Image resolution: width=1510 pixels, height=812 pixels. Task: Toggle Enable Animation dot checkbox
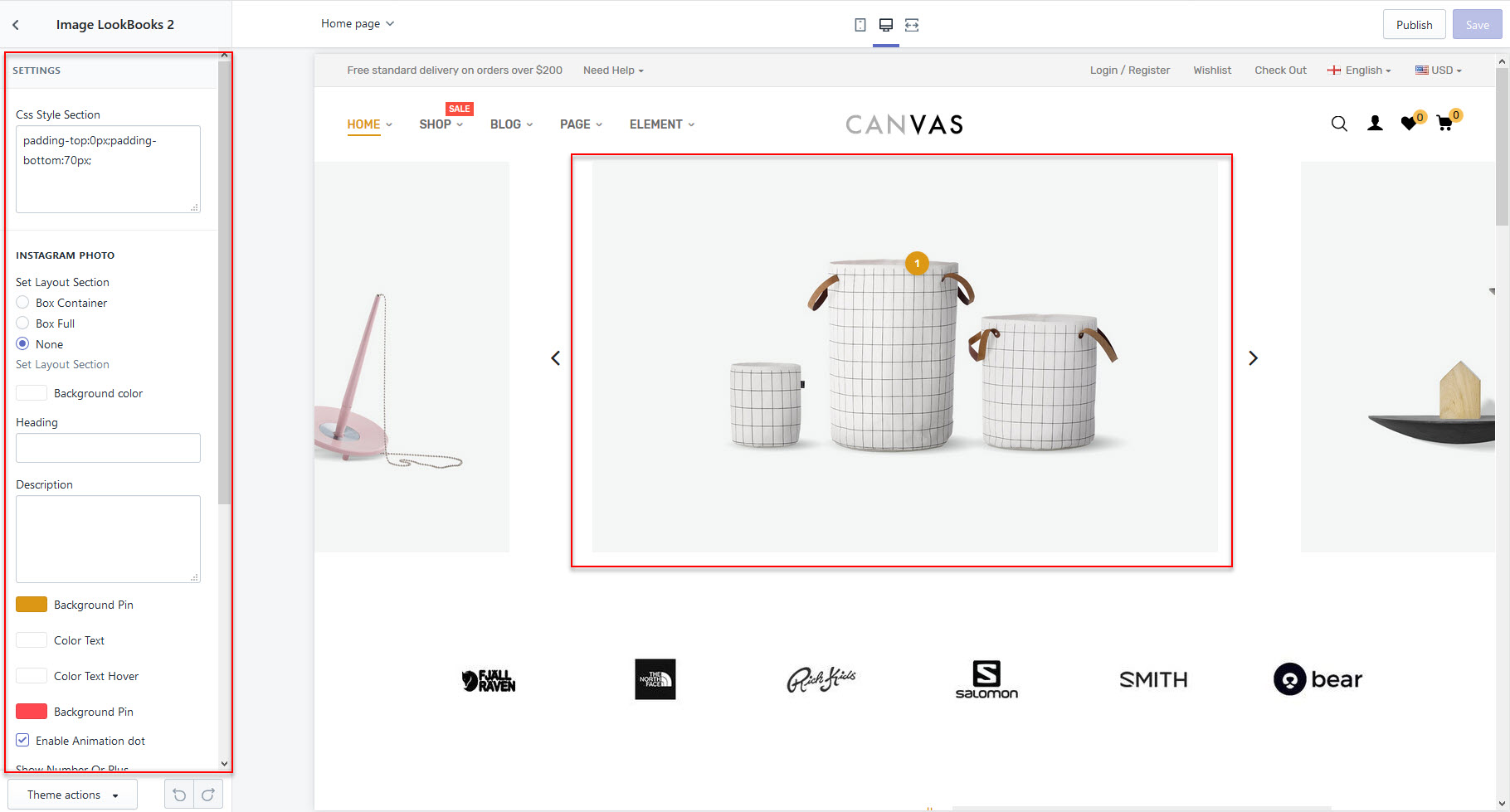22,741
